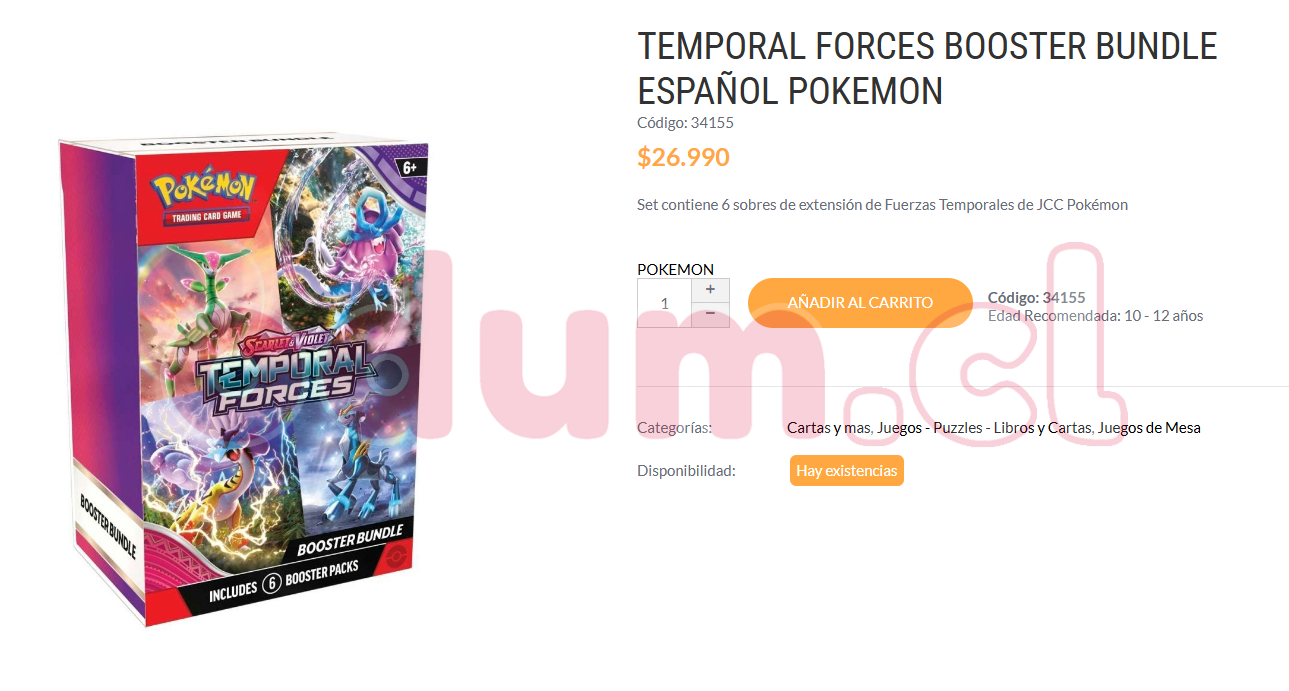Click the Pokémon logo on the box
The image size is (1289, 691).
(x=203, y=191)
